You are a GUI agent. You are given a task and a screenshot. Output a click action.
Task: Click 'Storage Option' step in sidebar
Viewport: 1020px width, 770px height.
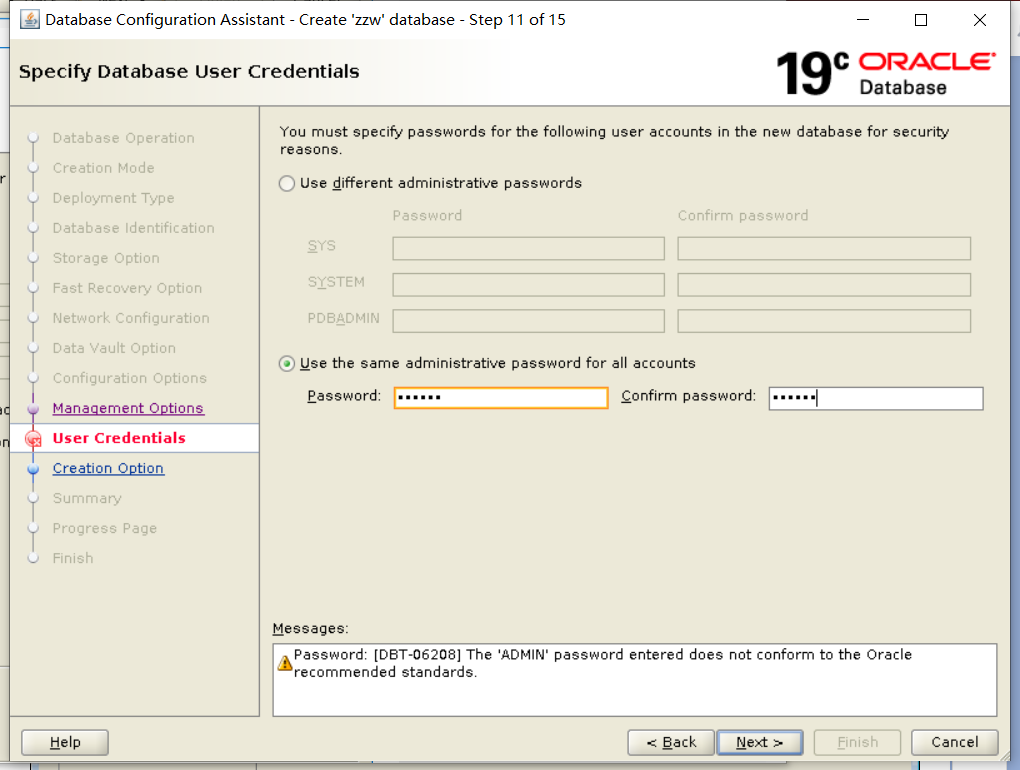coord(106,258)
